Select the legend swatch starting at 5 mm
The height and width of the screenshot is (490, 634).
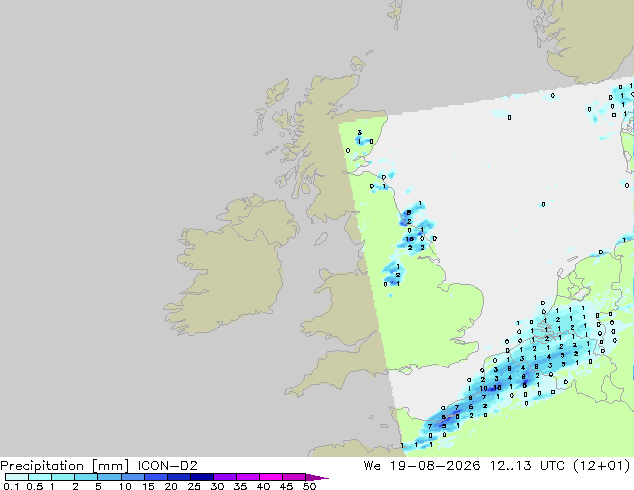click(x=110, y=477)
